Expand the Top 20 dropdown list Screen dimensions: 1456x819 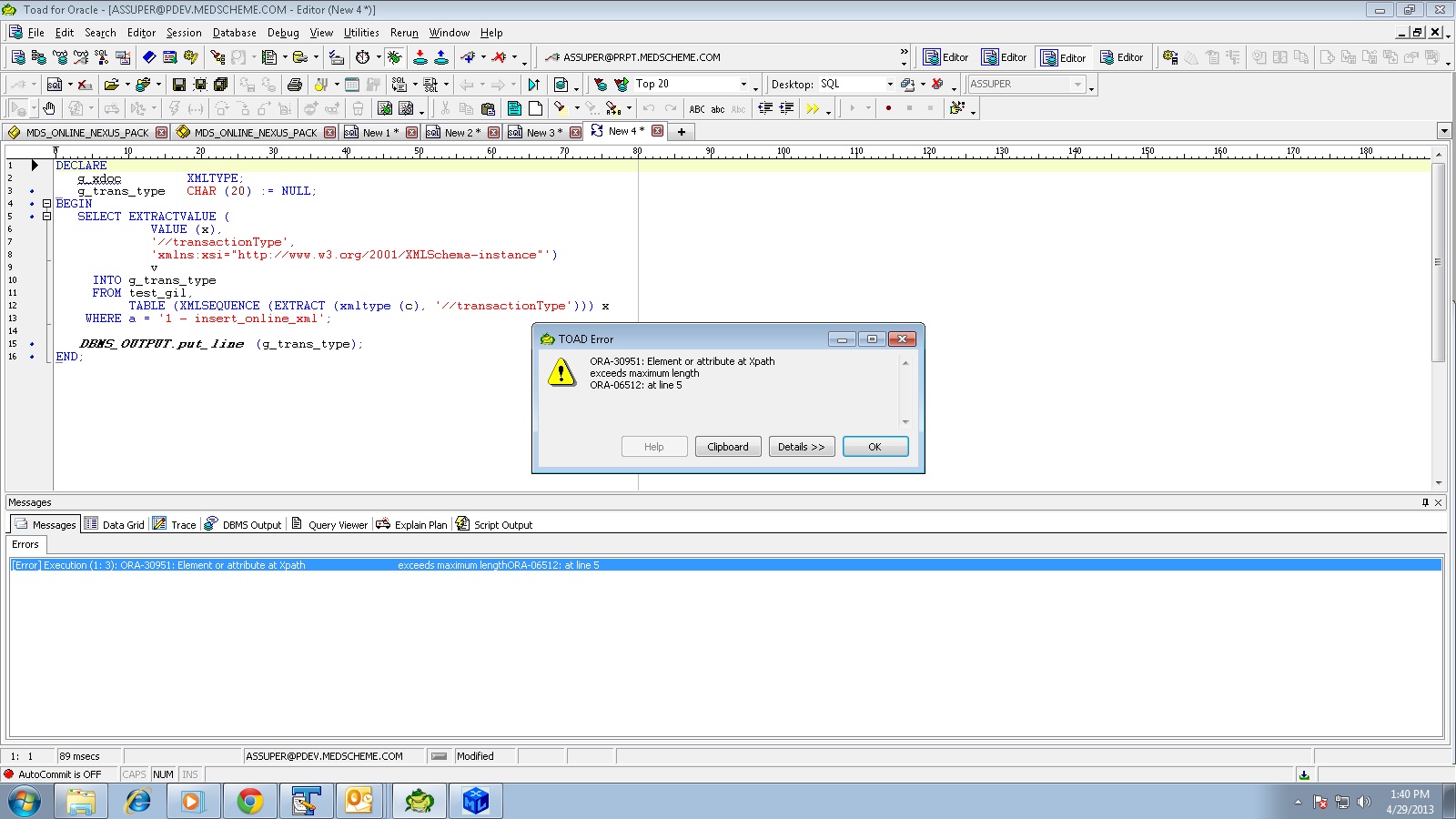coord(743,85)
